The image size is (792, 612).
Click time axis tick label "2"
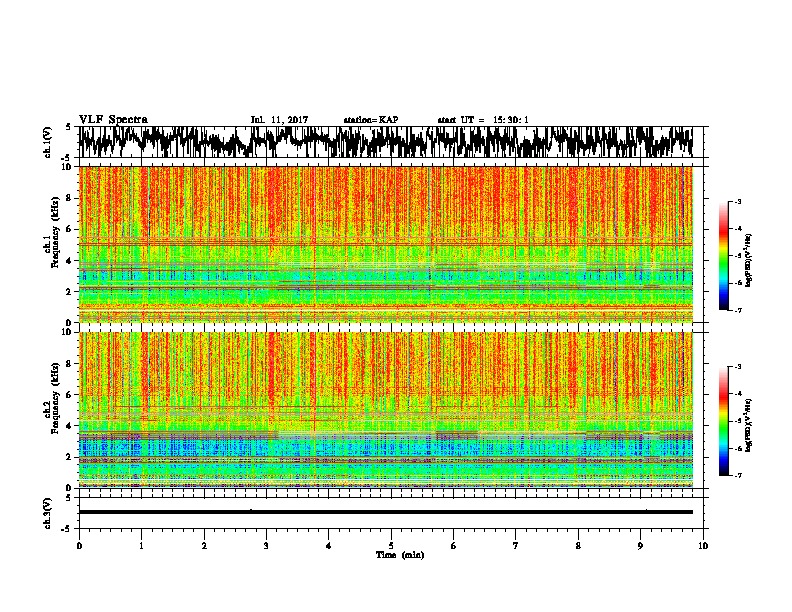tap(204, 546)
